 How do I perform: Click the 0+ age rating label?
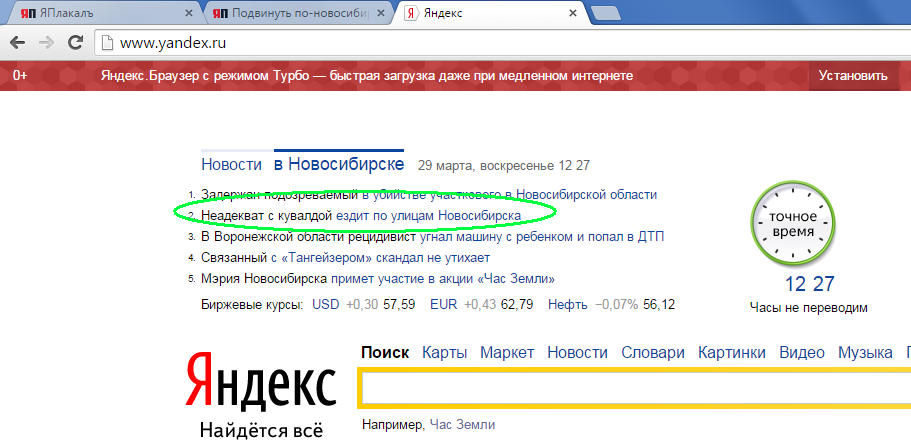point(20,76)
